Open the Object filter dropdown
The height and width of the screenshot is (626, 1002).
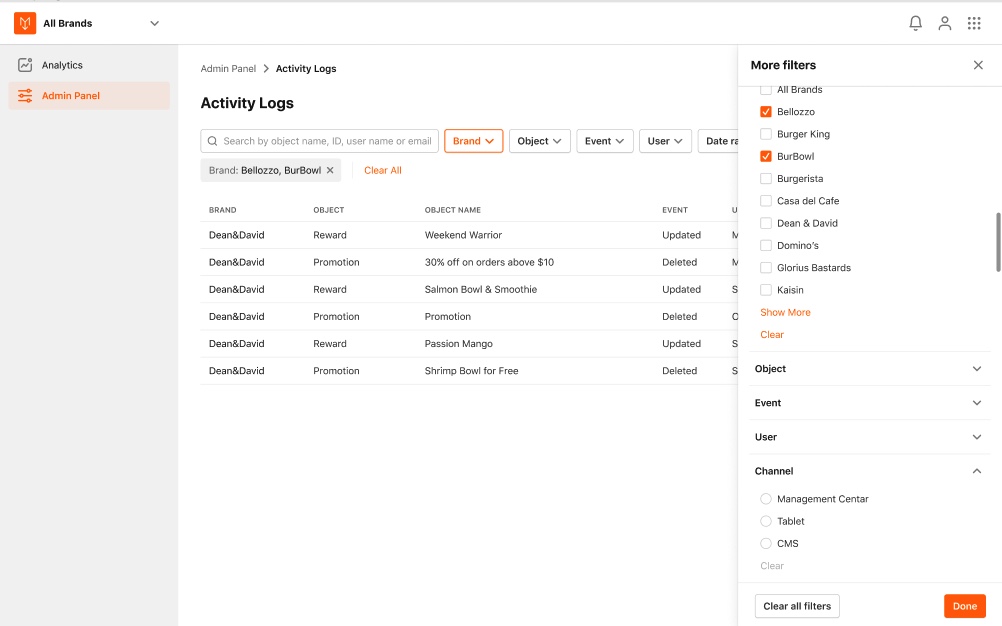tap(539, 141)
